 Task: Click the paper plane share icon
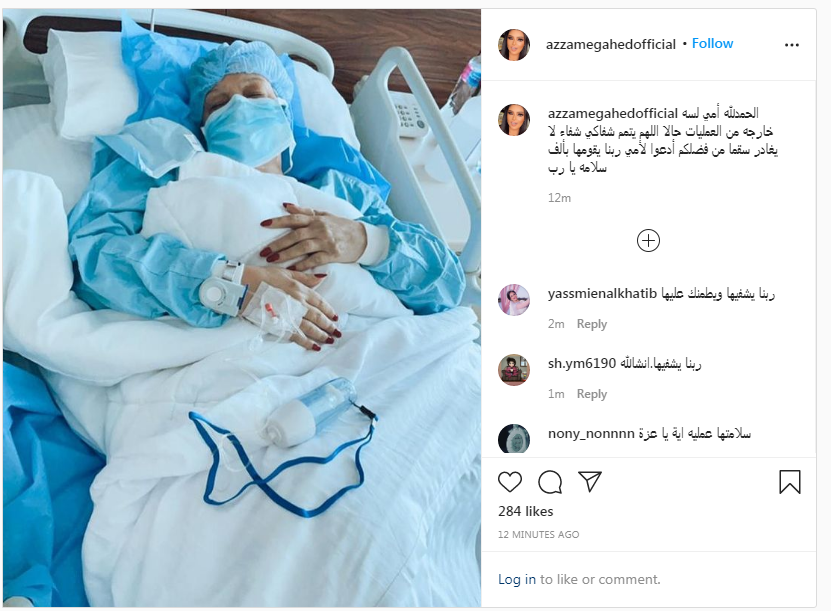pos(589,481)
